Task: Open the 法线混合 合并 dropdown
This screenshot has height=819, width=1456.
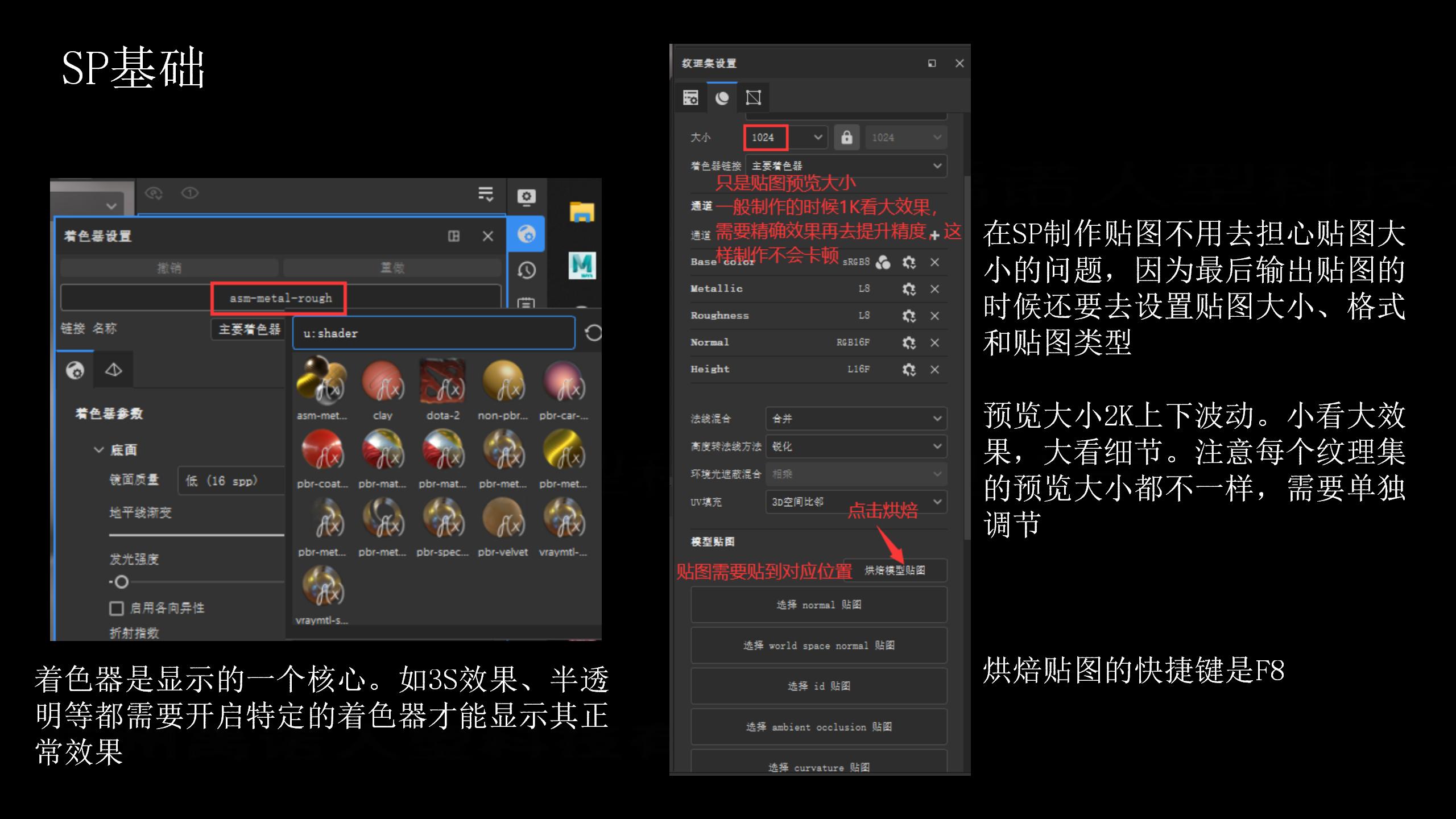Action: 857,419
